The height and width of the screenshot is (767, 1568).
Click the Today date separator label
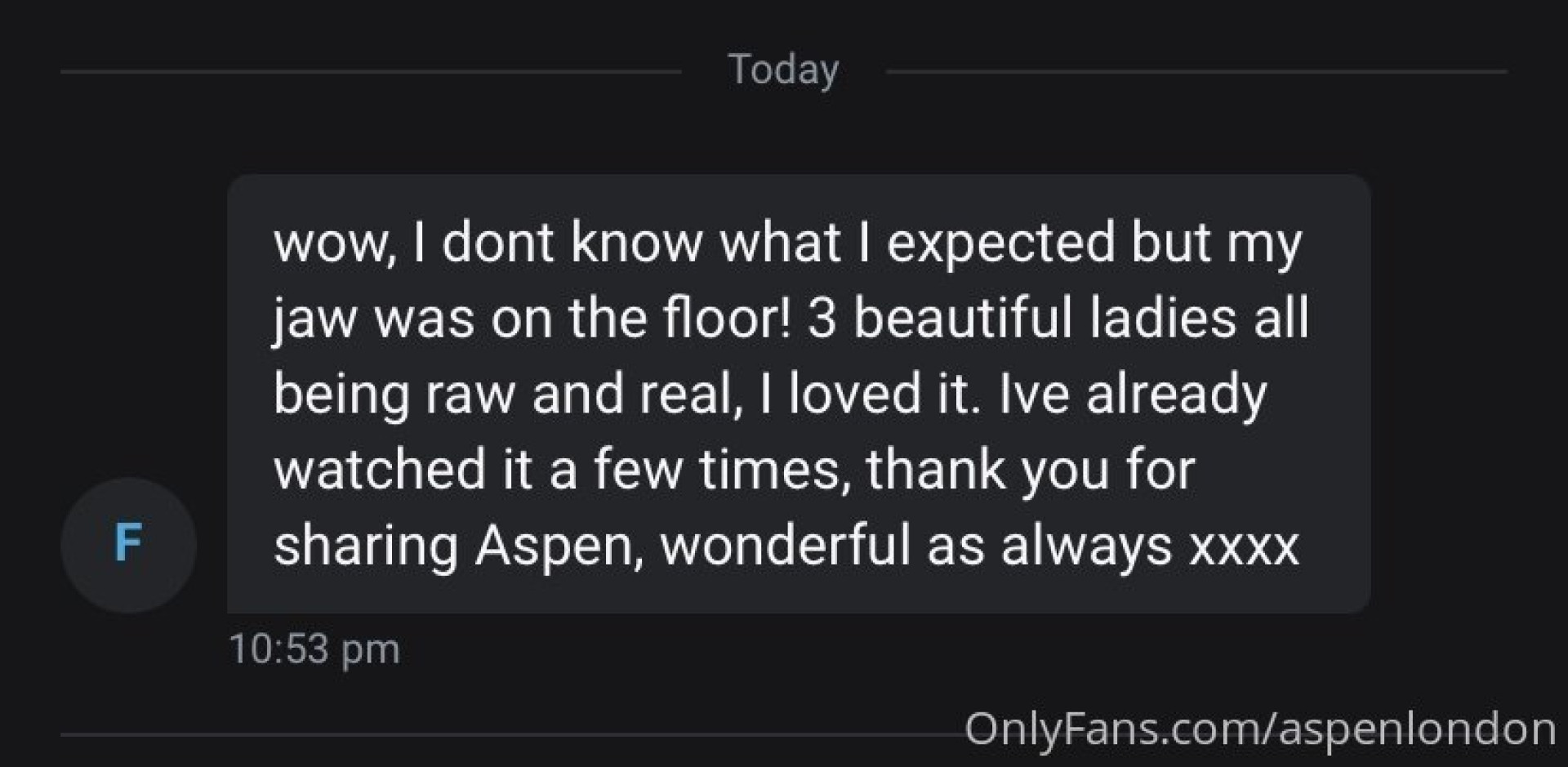[783, 70]
